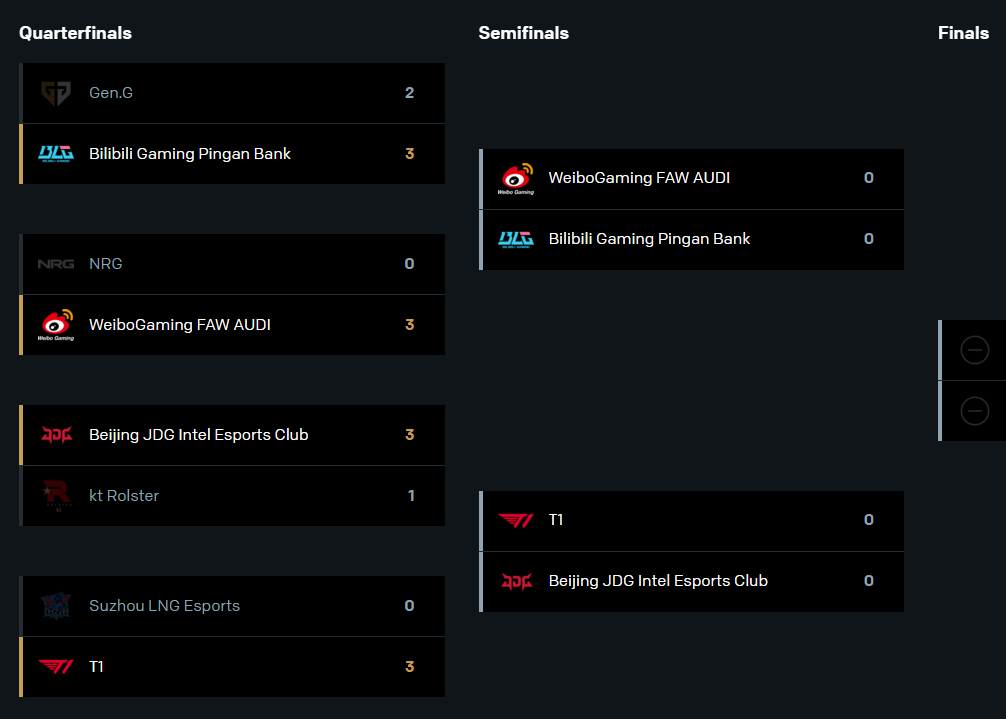Image resolution: width=1006 pixels, height=719 pixels.
Task: Click the Finals column heading
Action: [963, 33]
